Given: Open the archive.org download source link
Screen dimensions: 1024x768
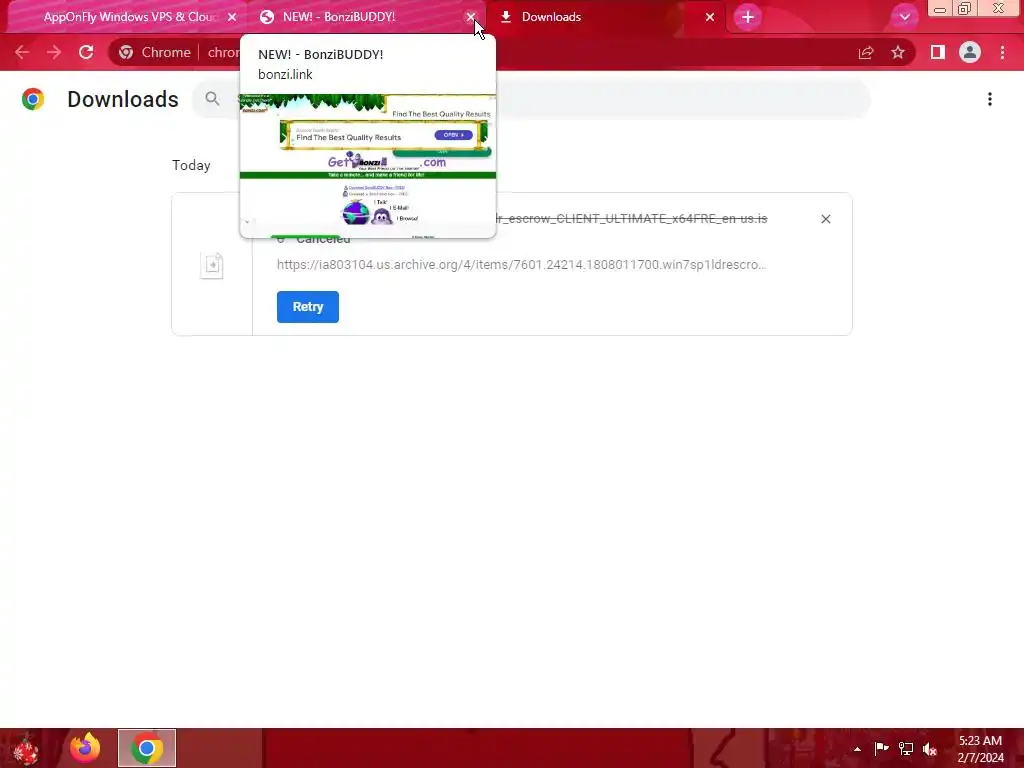Looking at the screenshot, I should tap(521, 264).
